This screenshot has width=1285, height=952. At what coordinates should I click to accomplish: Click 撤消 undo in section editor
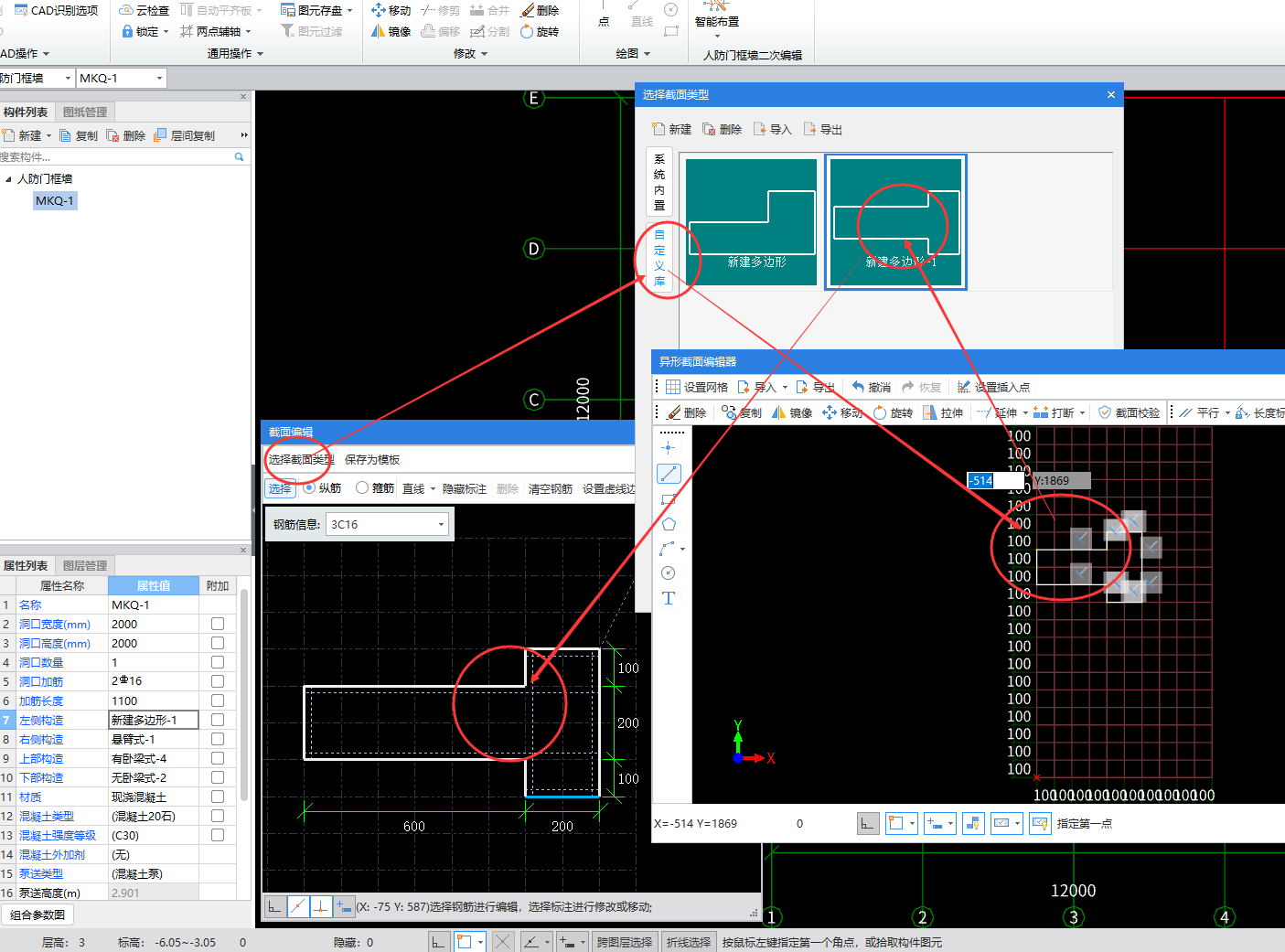pyautogui.click(x=871, y=387)
